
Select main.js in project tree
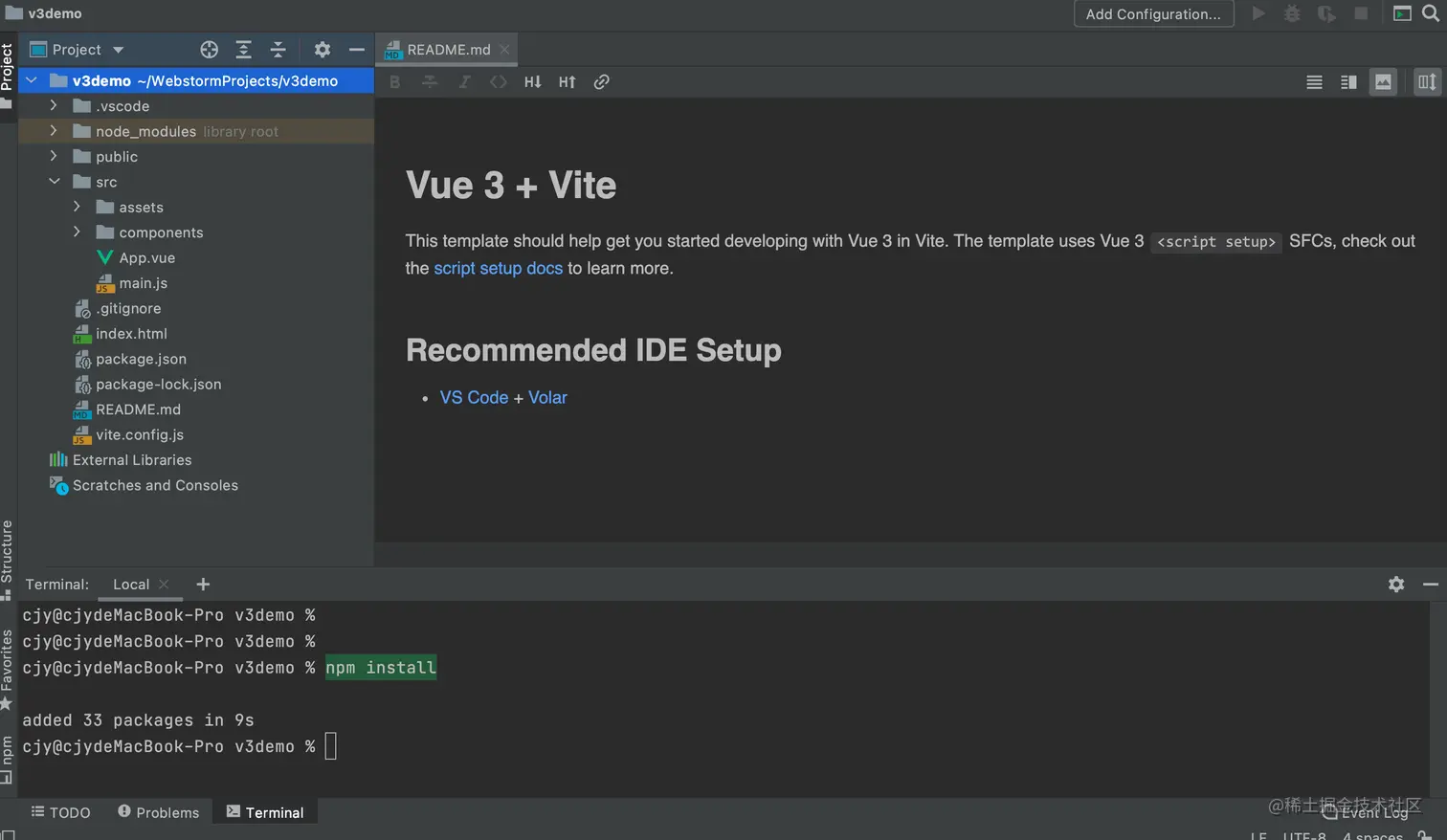click(x=143, y=283)
